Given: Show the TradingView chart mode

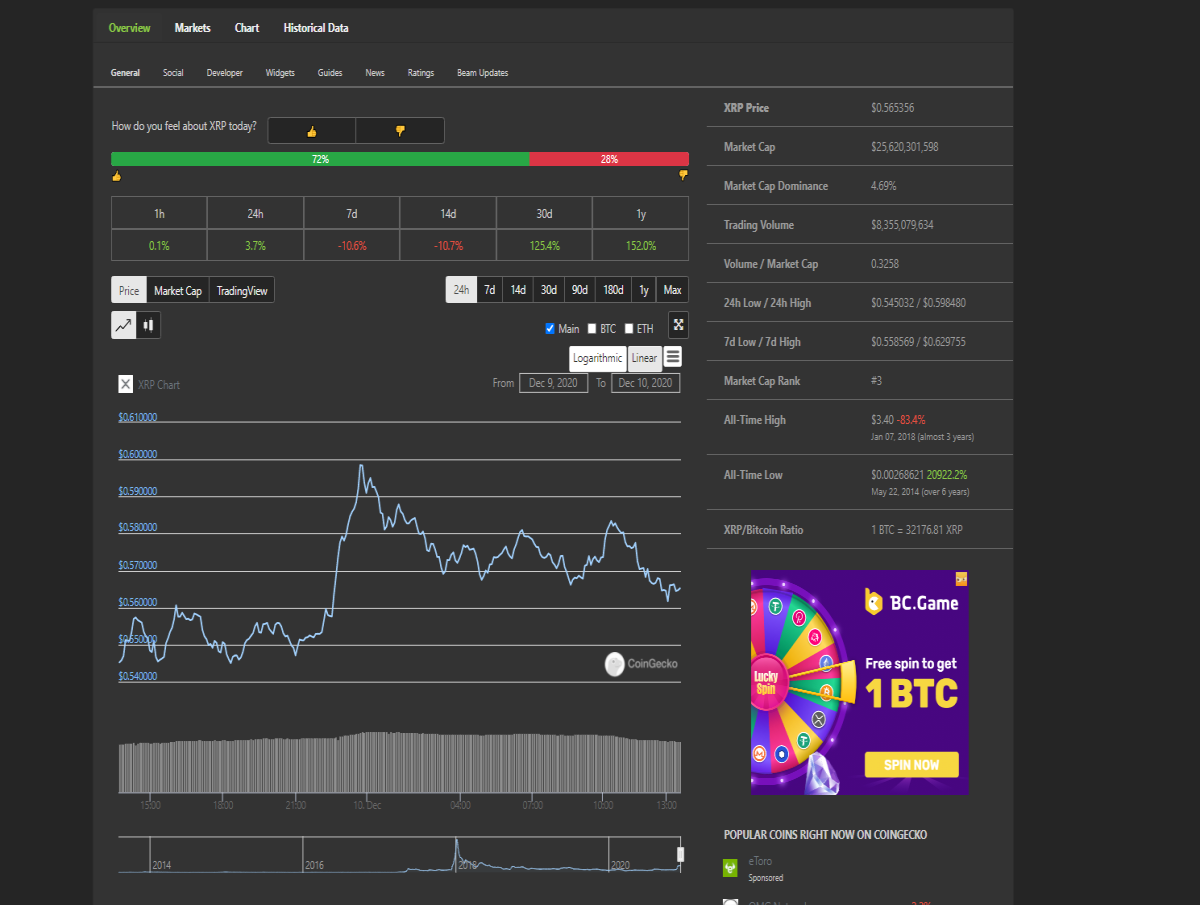Looking at the screenshot, I should pos(242,291).
